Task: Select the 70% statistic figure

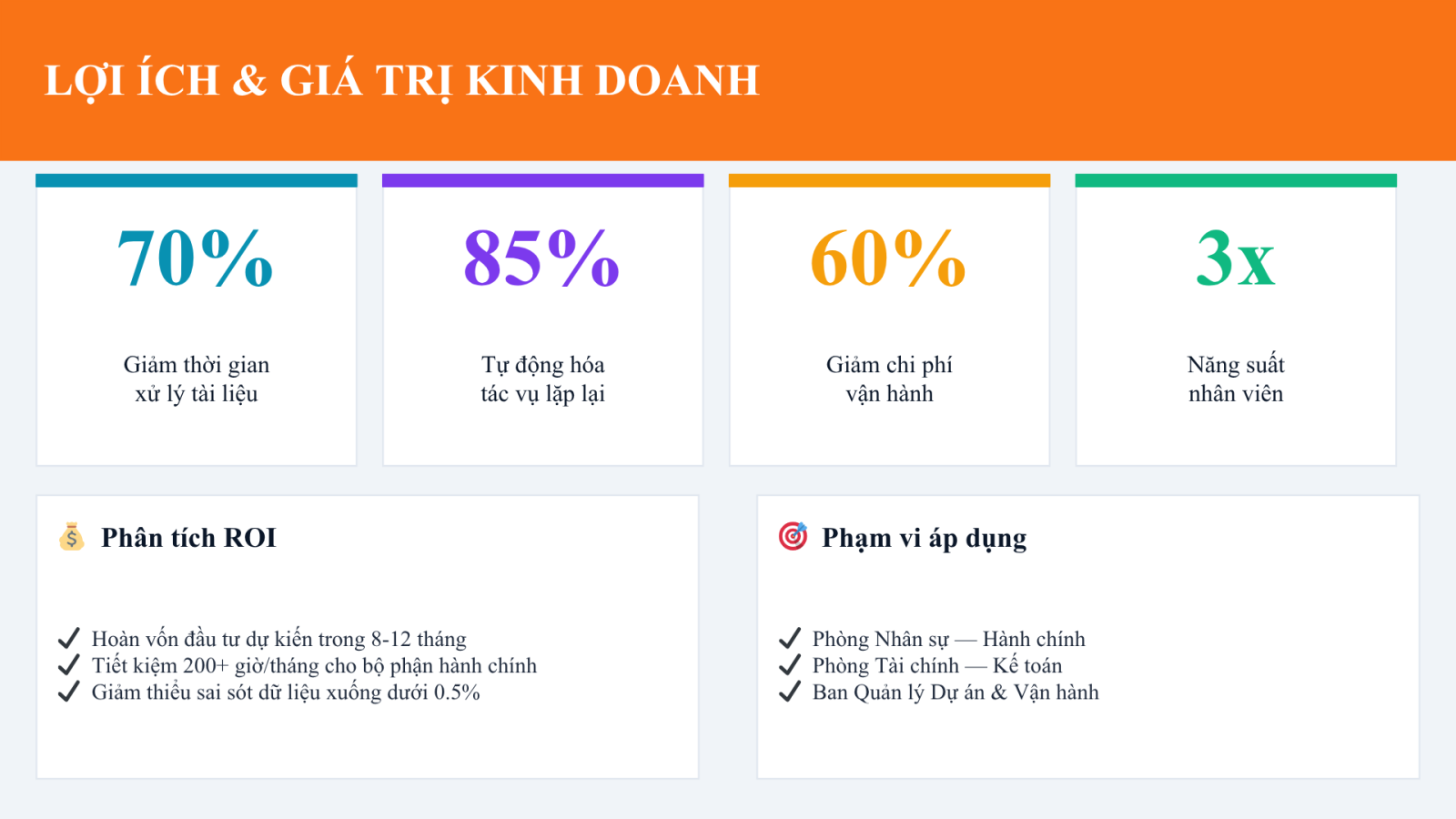Action: click(196, 258)
